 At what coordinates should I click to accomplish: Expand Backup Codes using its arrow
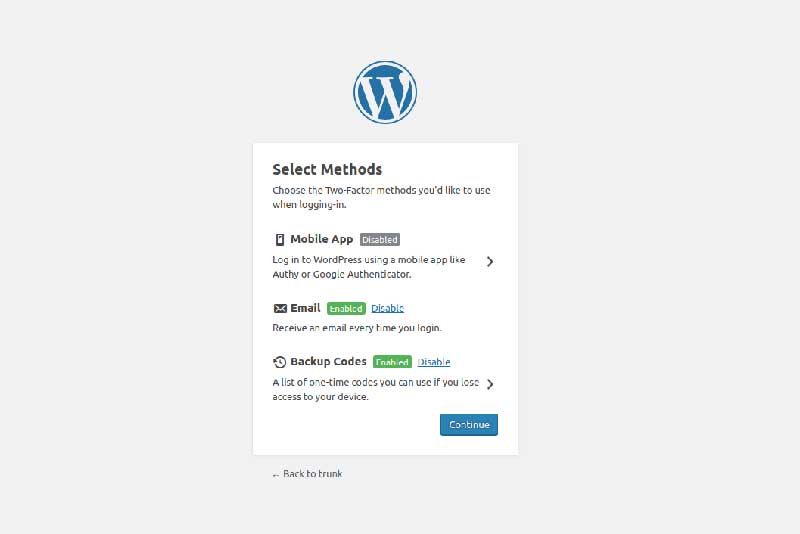(x=490, y=384)
